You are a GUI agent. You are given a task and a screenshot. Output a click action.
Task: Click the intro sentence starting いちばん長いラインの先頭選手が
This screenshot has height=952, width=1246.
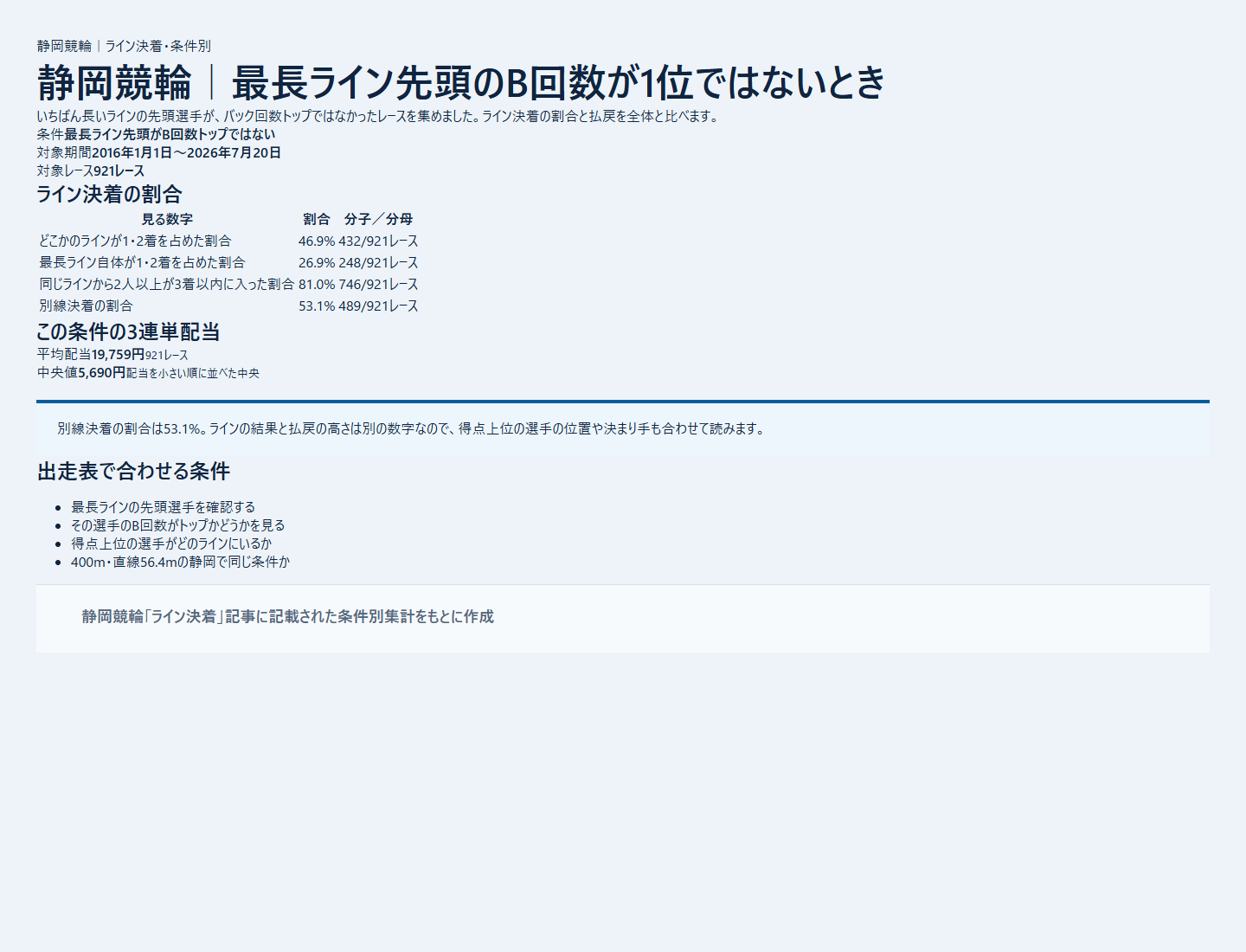pos(379,116)
